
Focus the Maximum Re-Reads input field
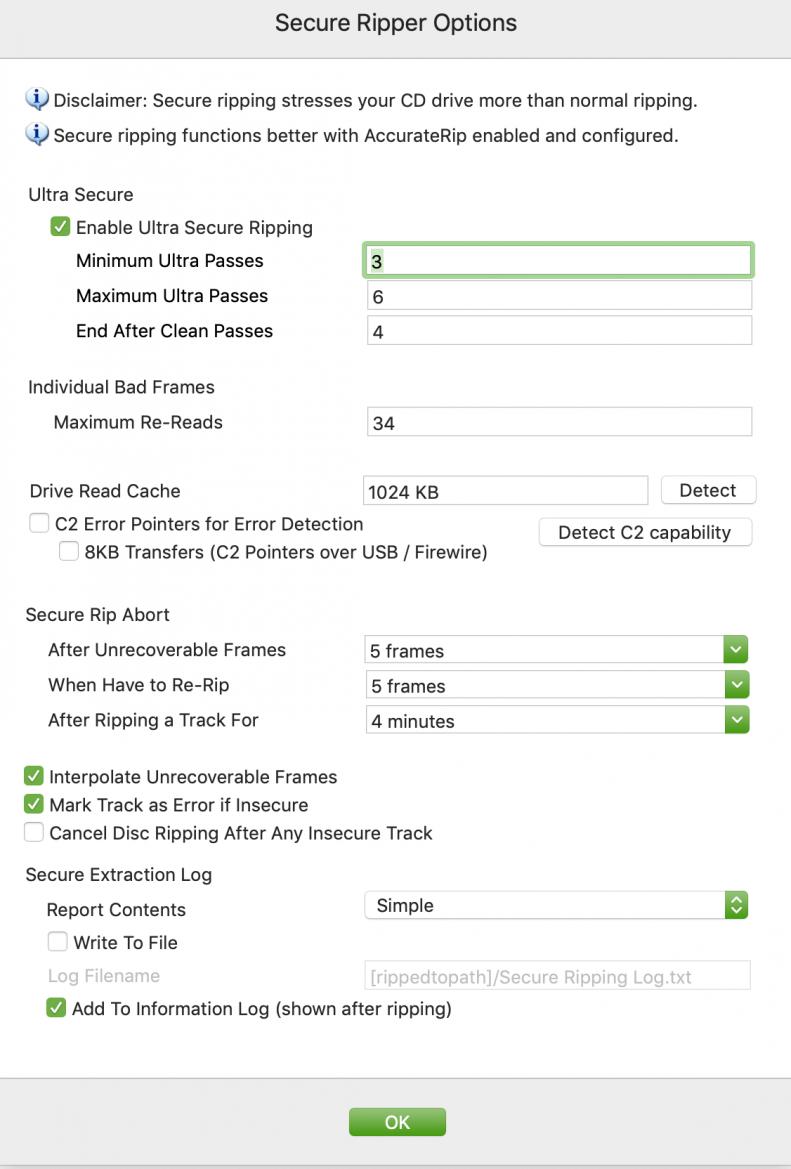[558, 422]
